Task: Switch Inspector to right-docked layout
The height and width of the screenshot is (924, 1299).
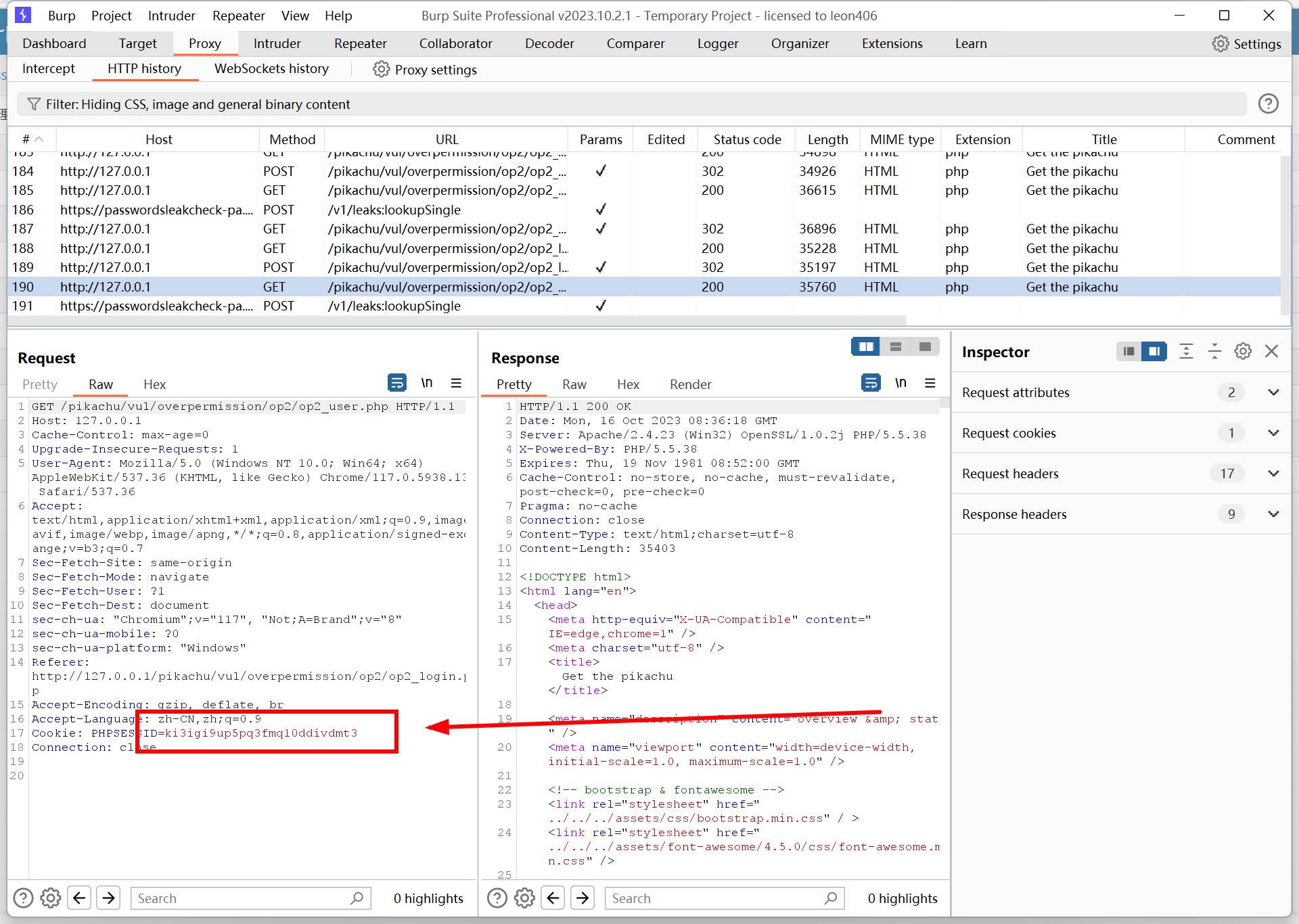Action: [x=1154, y=351]
